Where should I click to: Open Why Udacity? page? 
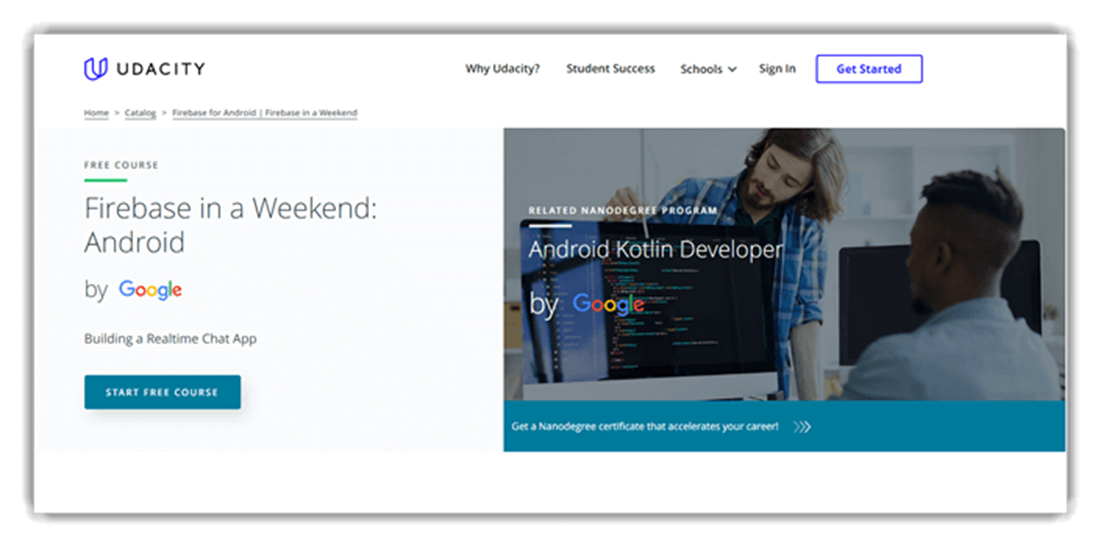coord(503,69)
